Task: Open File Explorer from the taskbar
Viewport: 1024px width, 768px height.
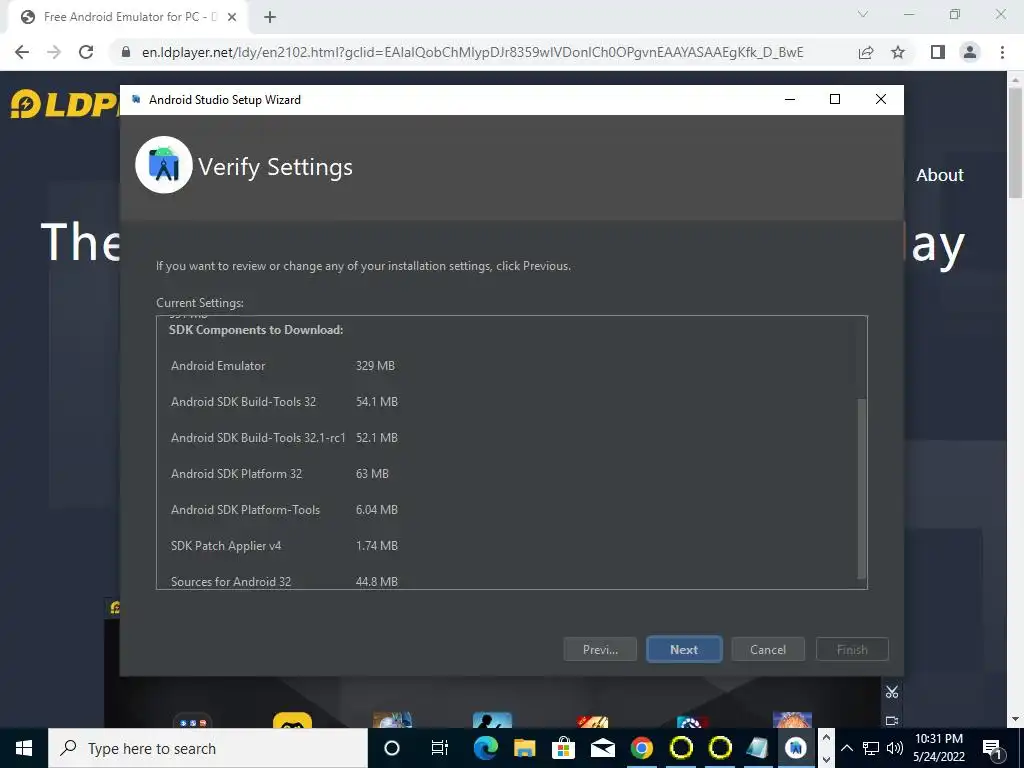Action: (524, 748)
